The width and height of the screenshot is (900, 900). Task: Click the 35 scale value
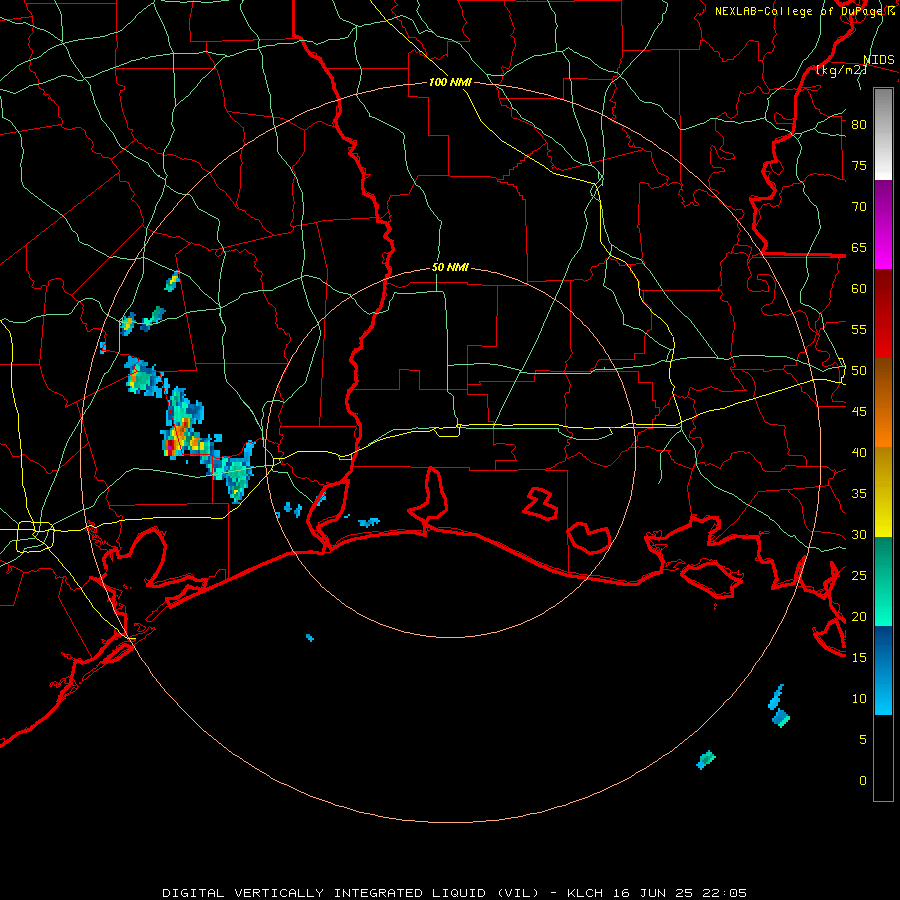click(x=859, y=494)
